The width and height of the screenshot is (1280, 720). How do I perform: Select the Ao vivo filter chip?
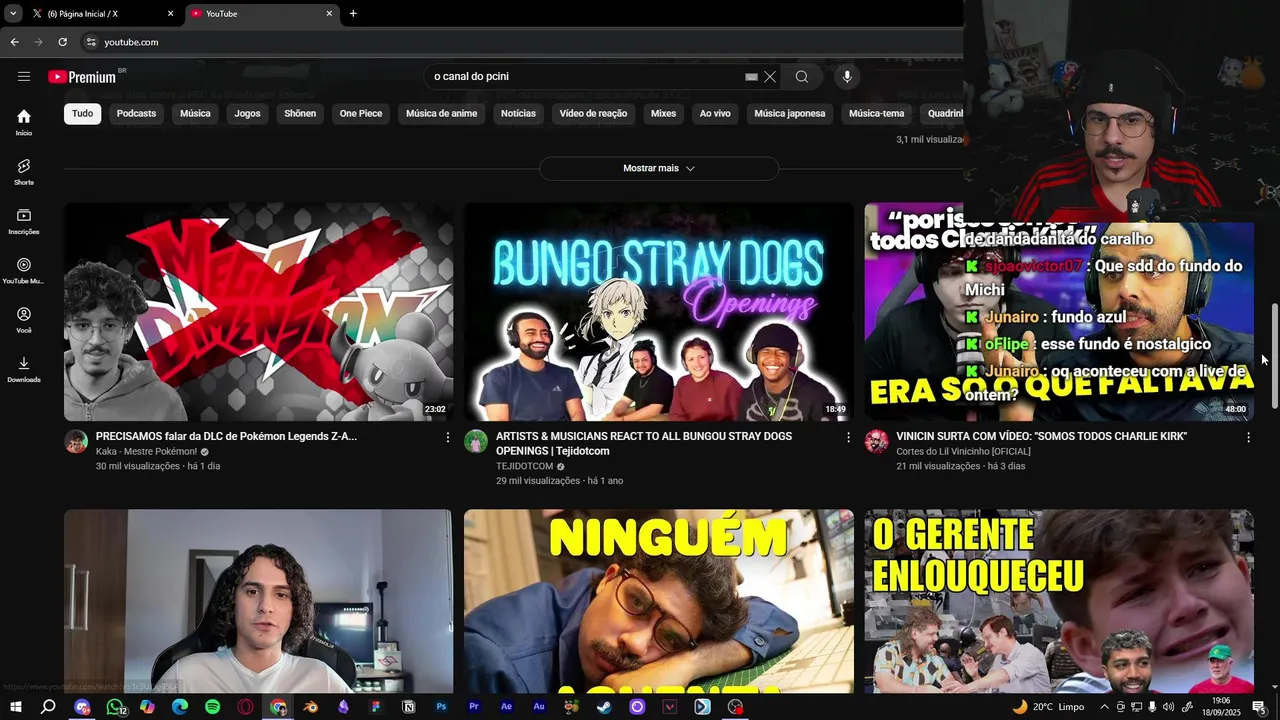pos(715,114)
